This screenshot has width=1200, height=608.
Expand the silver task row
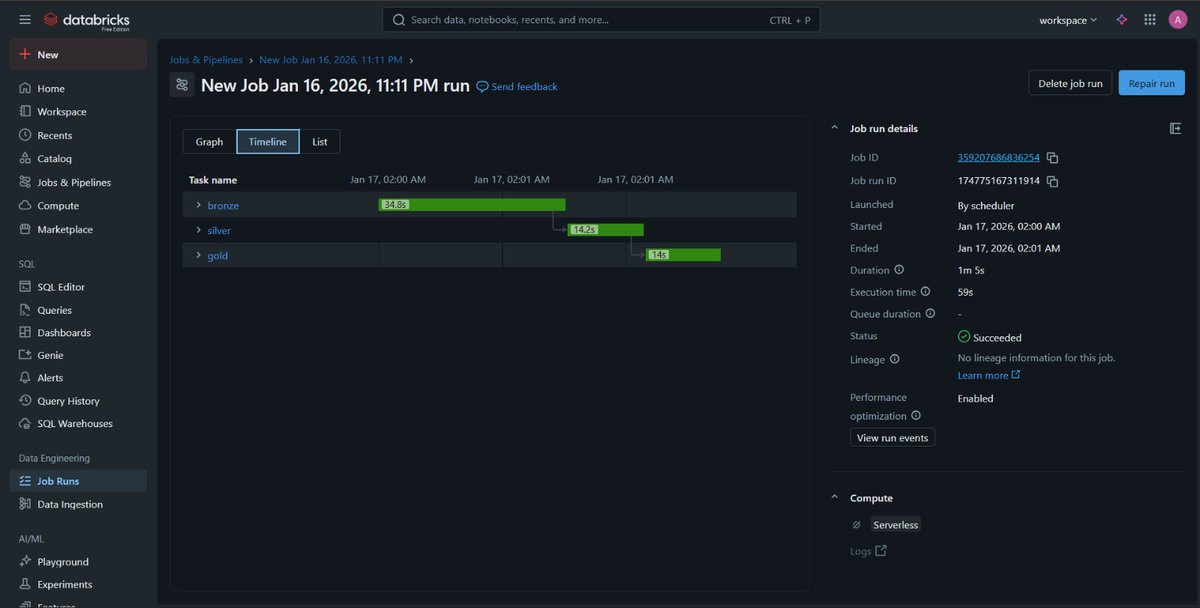[x=198, y=230]
